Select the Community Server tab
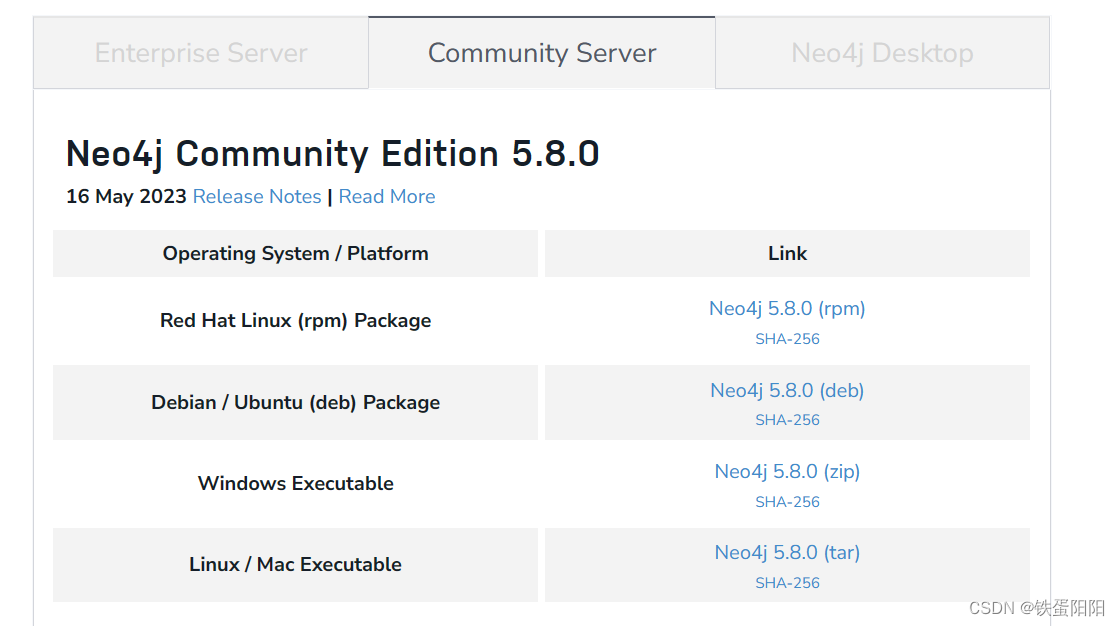The width and height of the screenshot is (1120, 626). [541, 53]
